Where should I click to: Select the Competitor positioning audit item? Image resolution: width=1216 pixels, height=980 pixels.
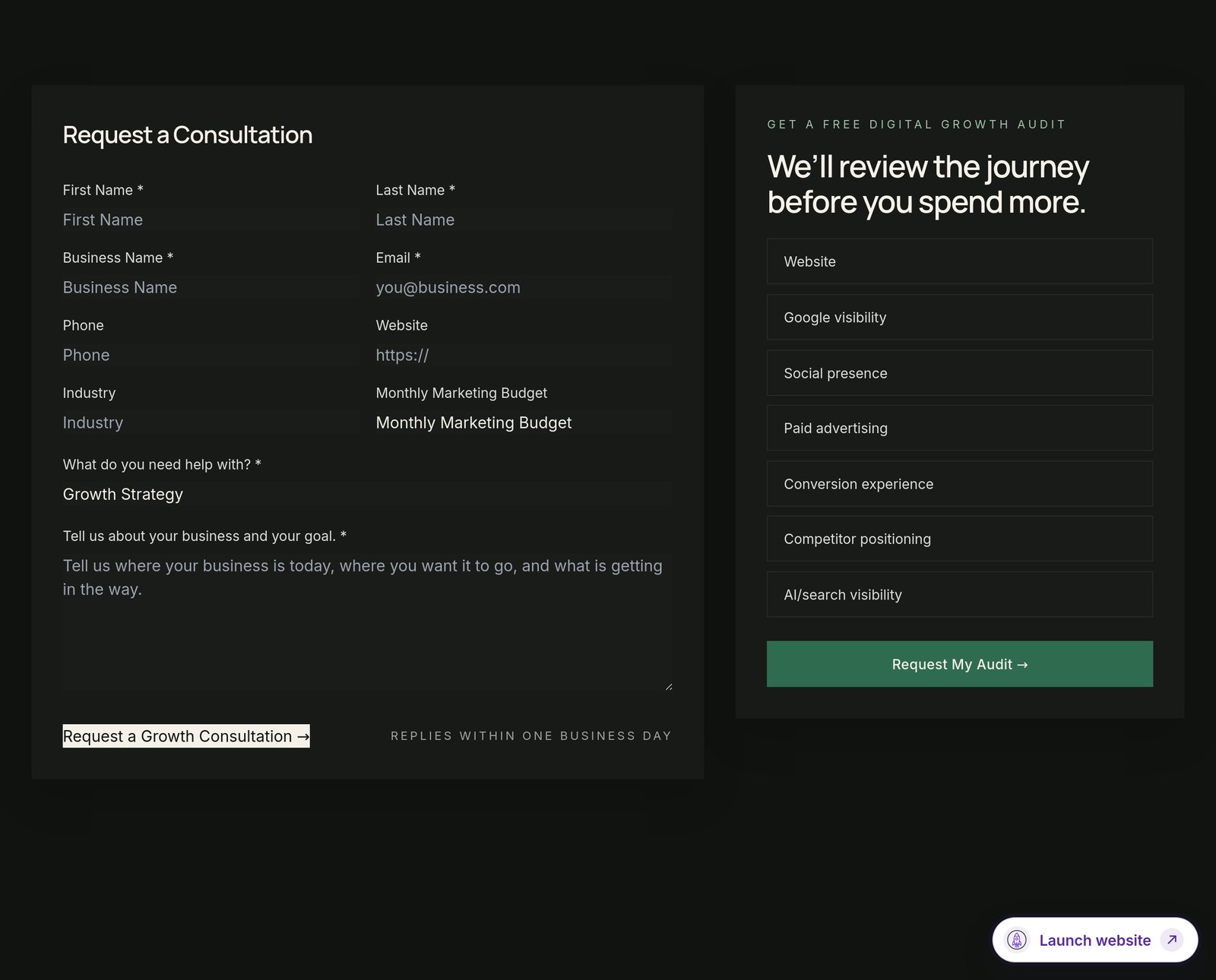960,539
